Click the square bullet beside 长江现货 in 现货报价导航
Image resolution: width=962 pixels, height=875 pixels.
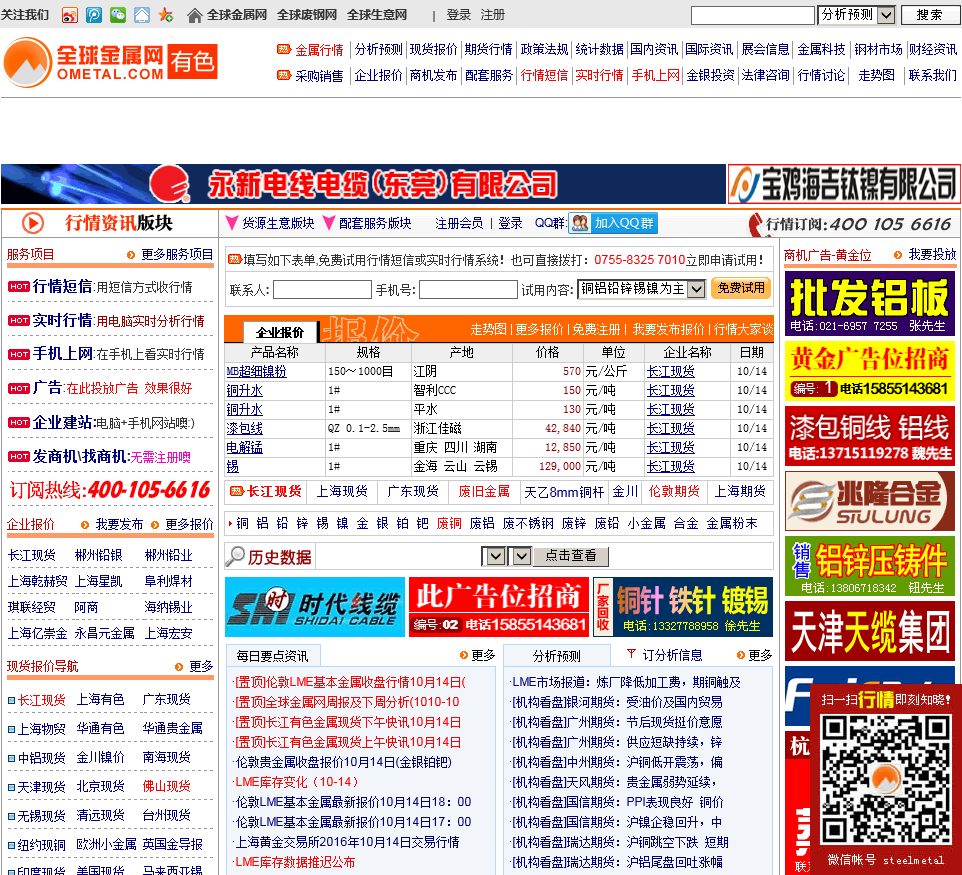11,700
